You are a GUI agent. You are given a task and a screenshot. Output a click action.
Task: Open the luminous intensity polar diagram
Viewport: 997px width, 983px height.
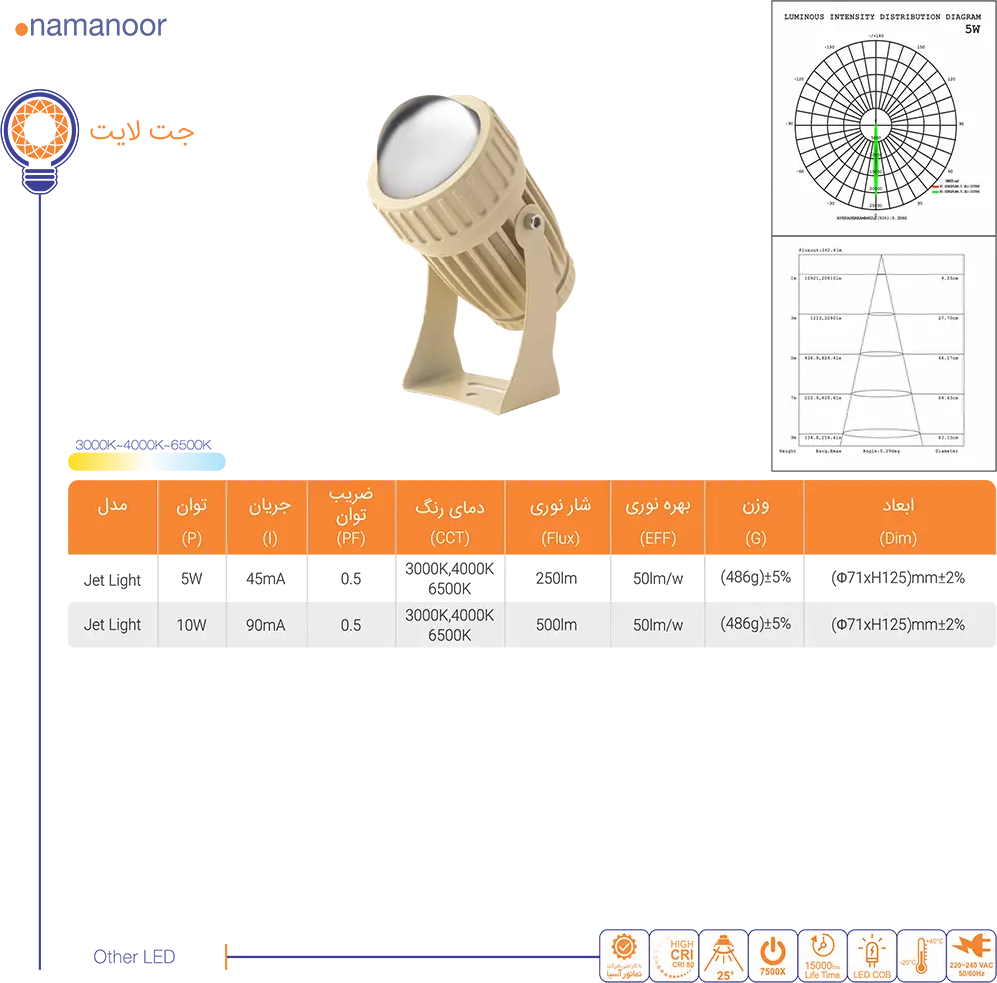pyautogui.click(x=876, y=117)
